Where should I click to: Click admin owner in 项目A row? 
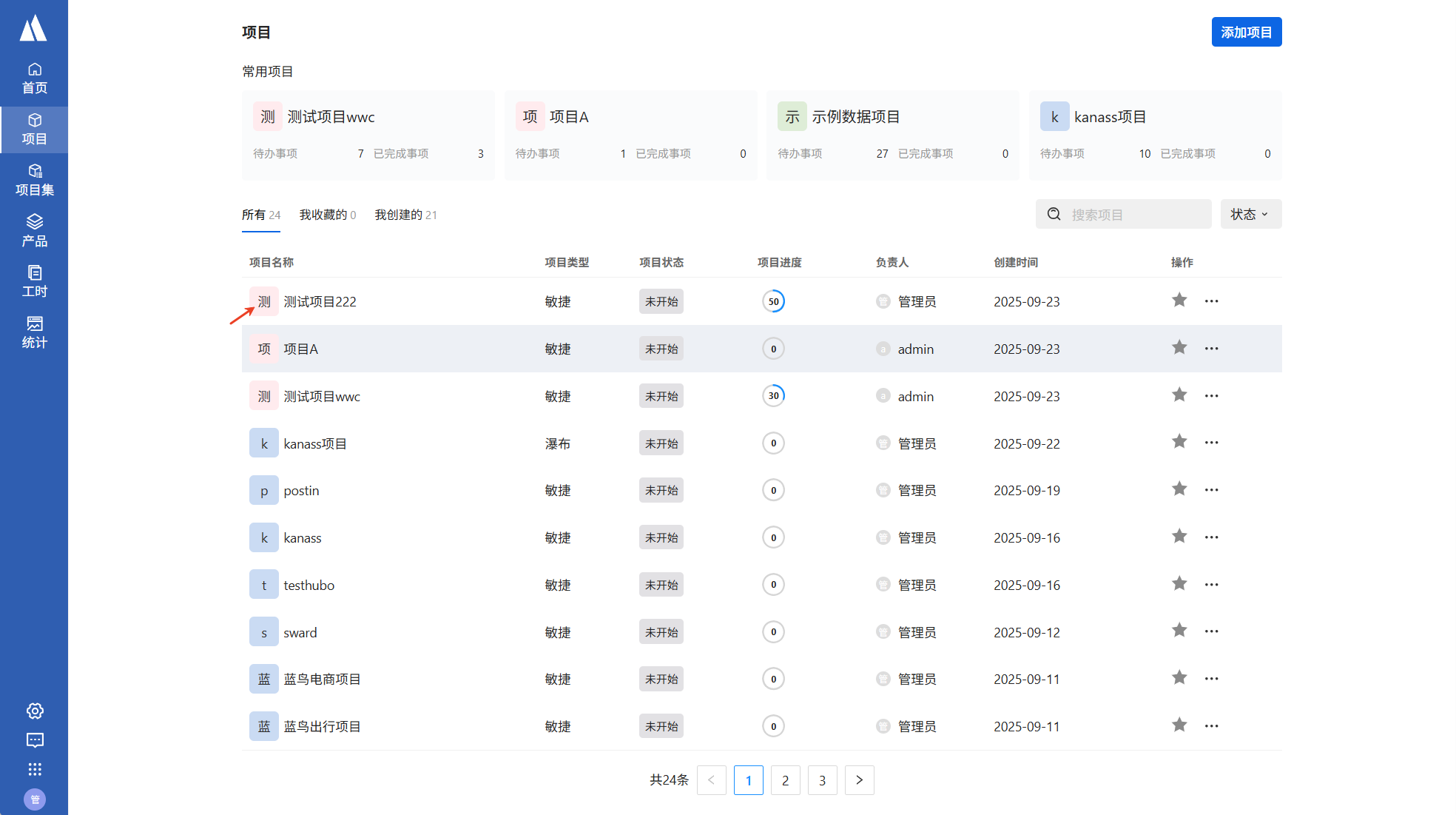(915, 349)
